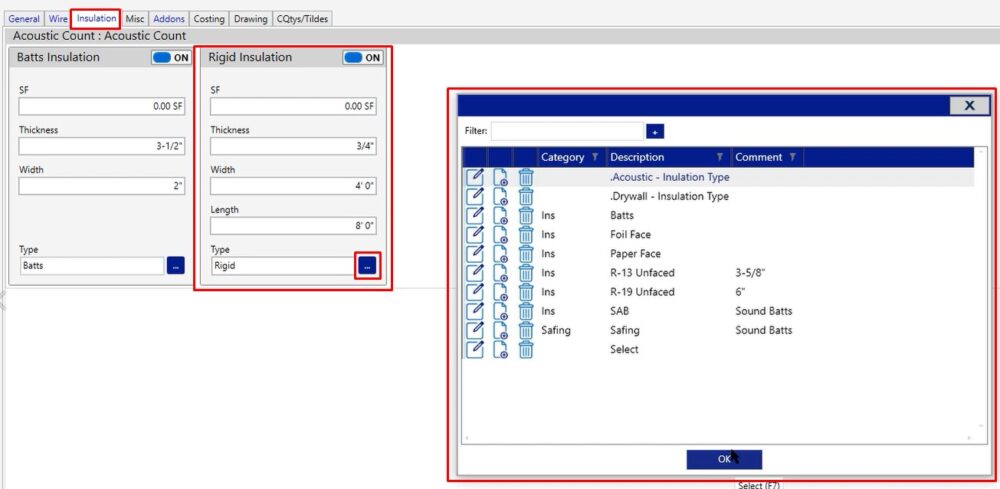Image resolution: width=1000 pixels, height=489 pixels.
Task: Open the Addons tab
Action: tap(169, 19)
